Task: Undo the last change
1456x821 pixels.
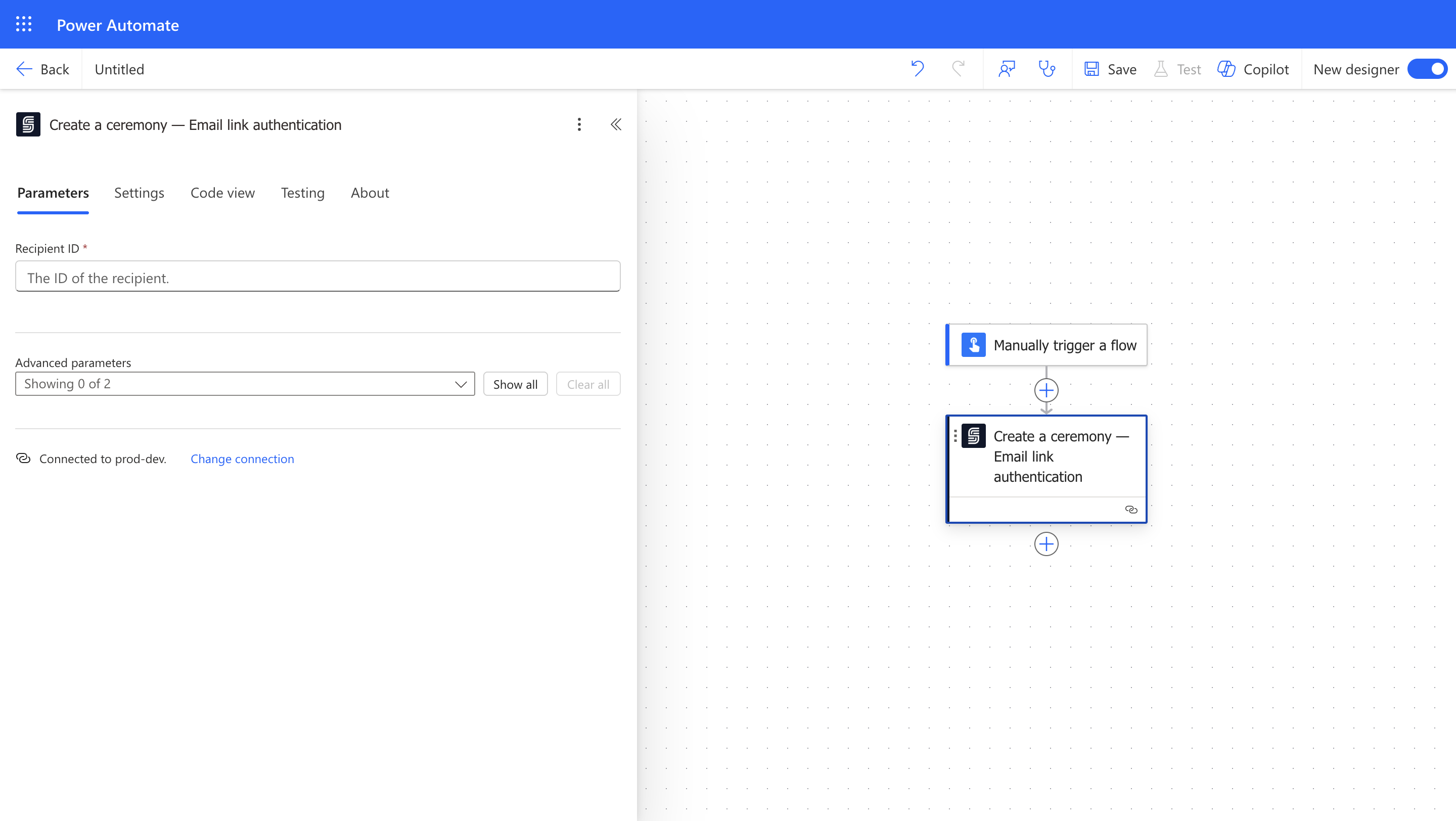Action: (918, 69)
